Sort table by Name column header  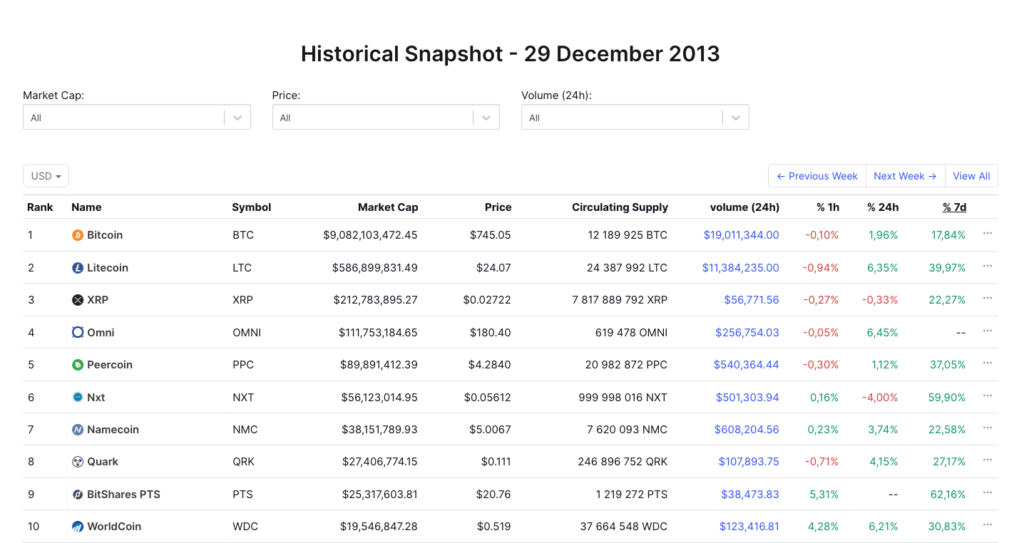point(86,207)
